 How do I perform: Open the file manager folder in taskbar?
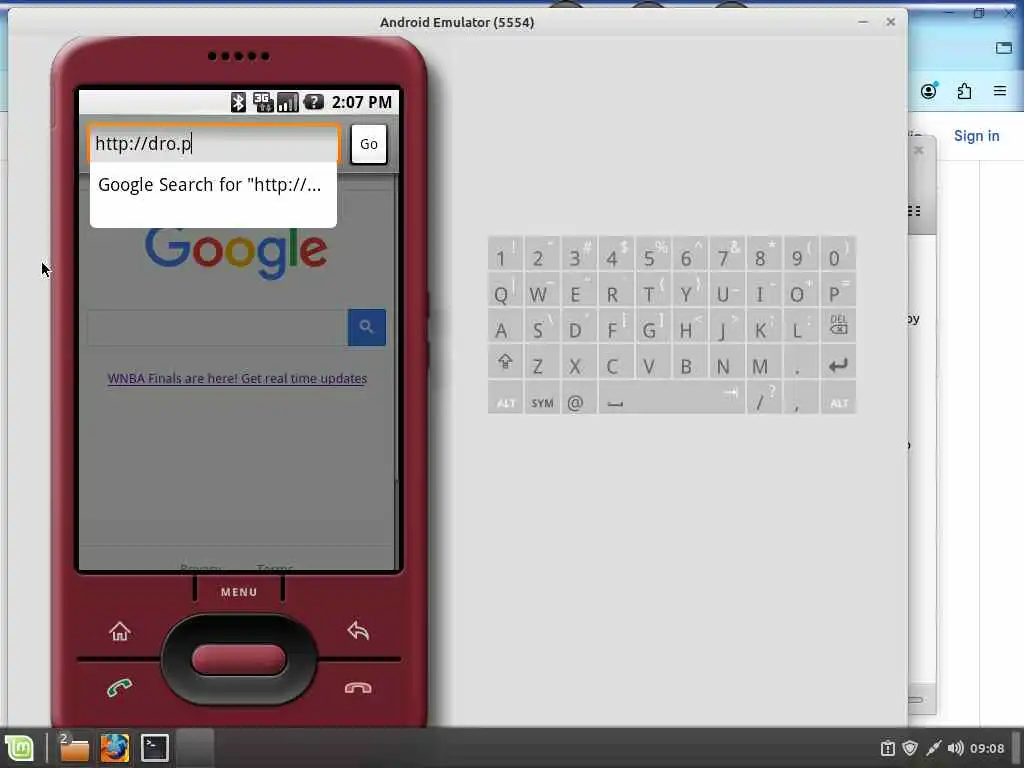pyautogui.click(x=74, y=748)
